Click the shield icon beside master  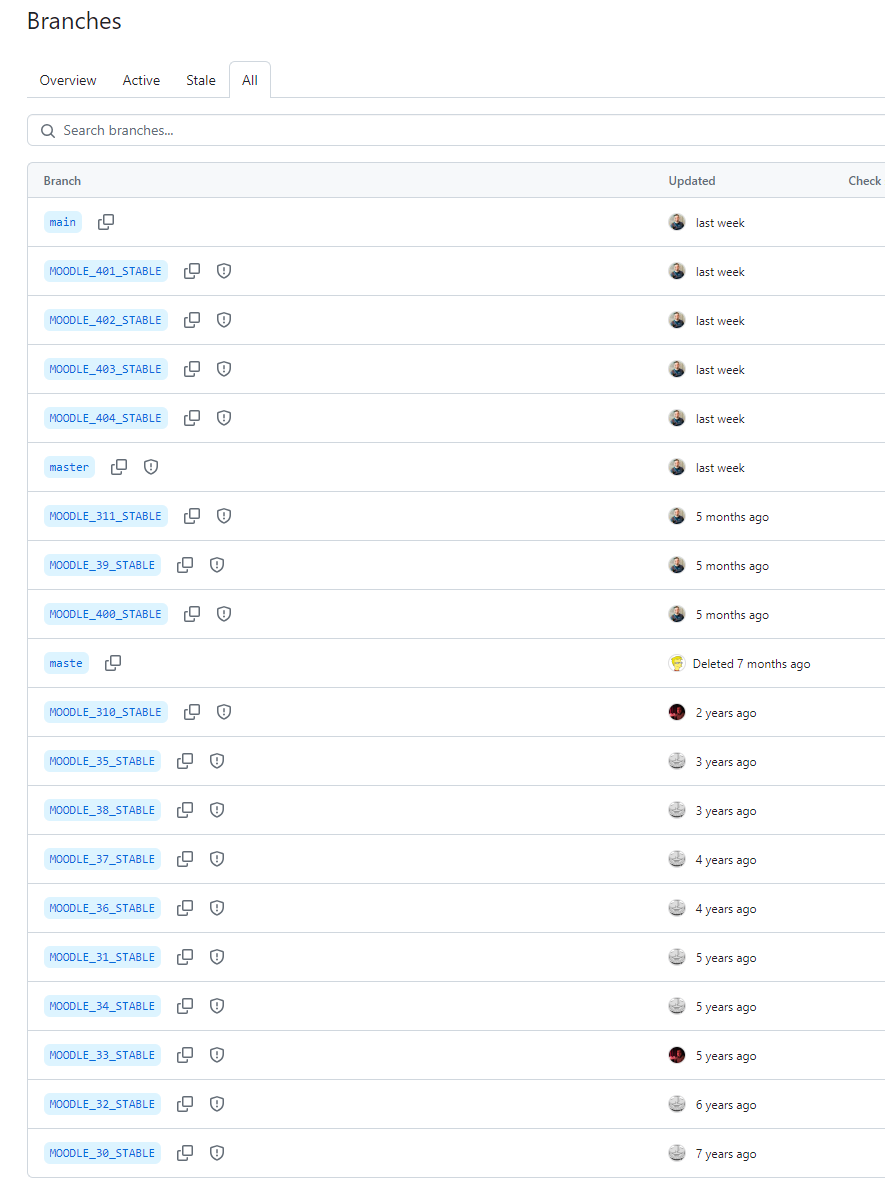coord(151,466)
